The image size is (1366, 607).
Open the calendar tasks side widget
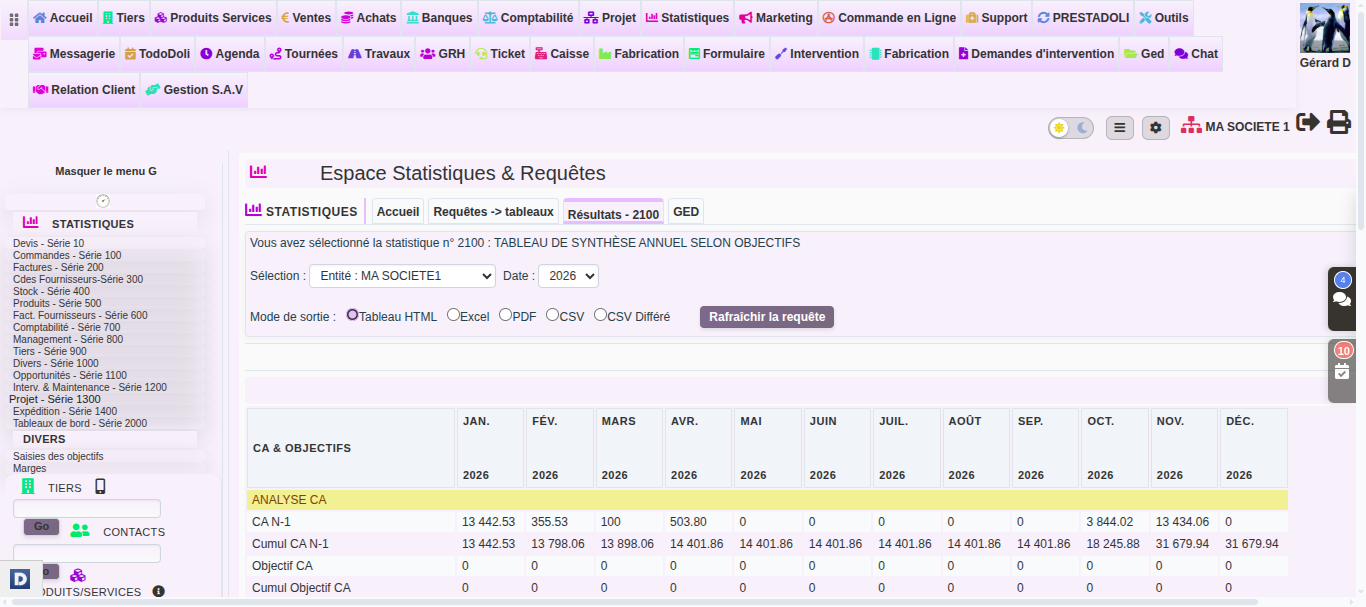[1342, 371]
